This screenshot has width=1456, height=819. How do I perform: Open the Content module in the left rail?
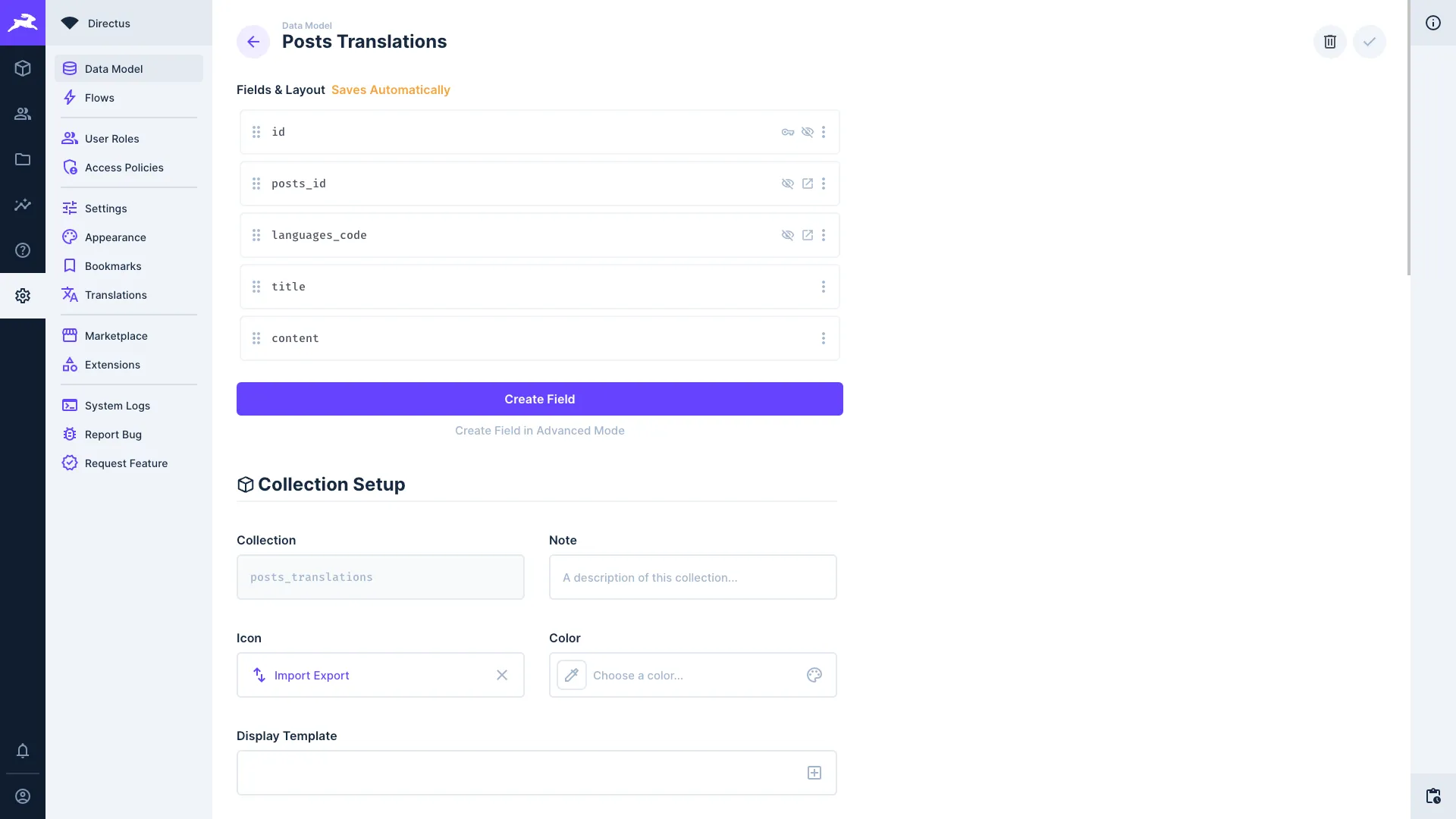tap(23, 68)
